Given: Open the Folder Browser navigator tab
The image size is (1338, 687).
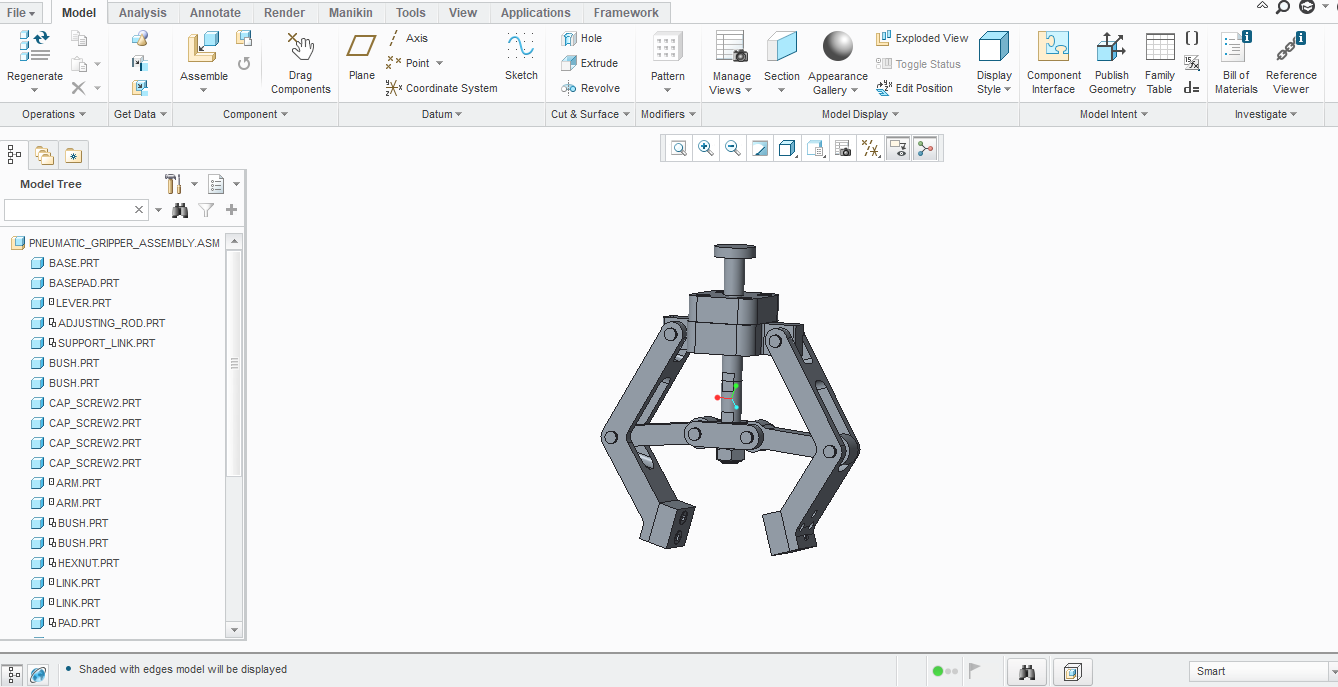Looking at the screenshot, I should point(44,155).
